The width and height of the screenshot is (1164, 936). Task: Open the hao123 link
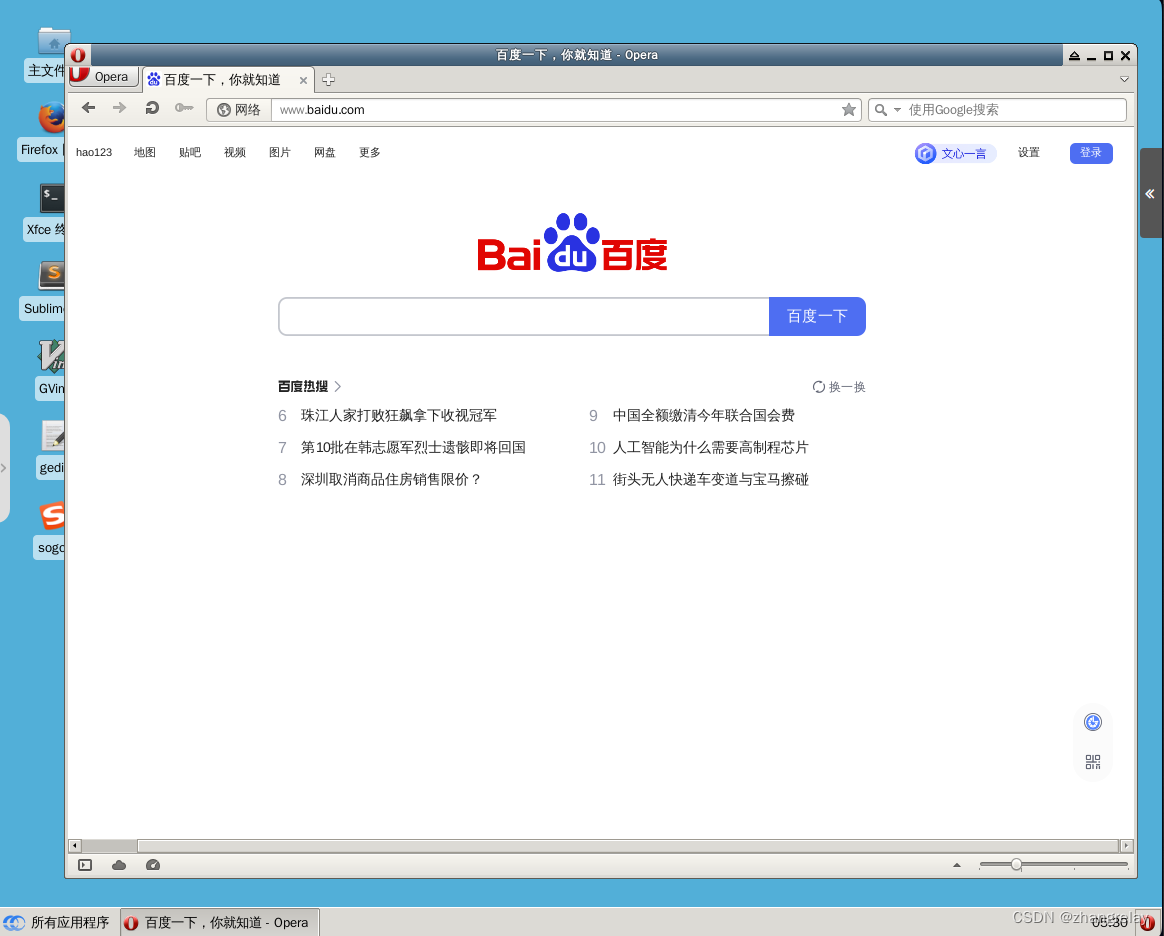94,152
